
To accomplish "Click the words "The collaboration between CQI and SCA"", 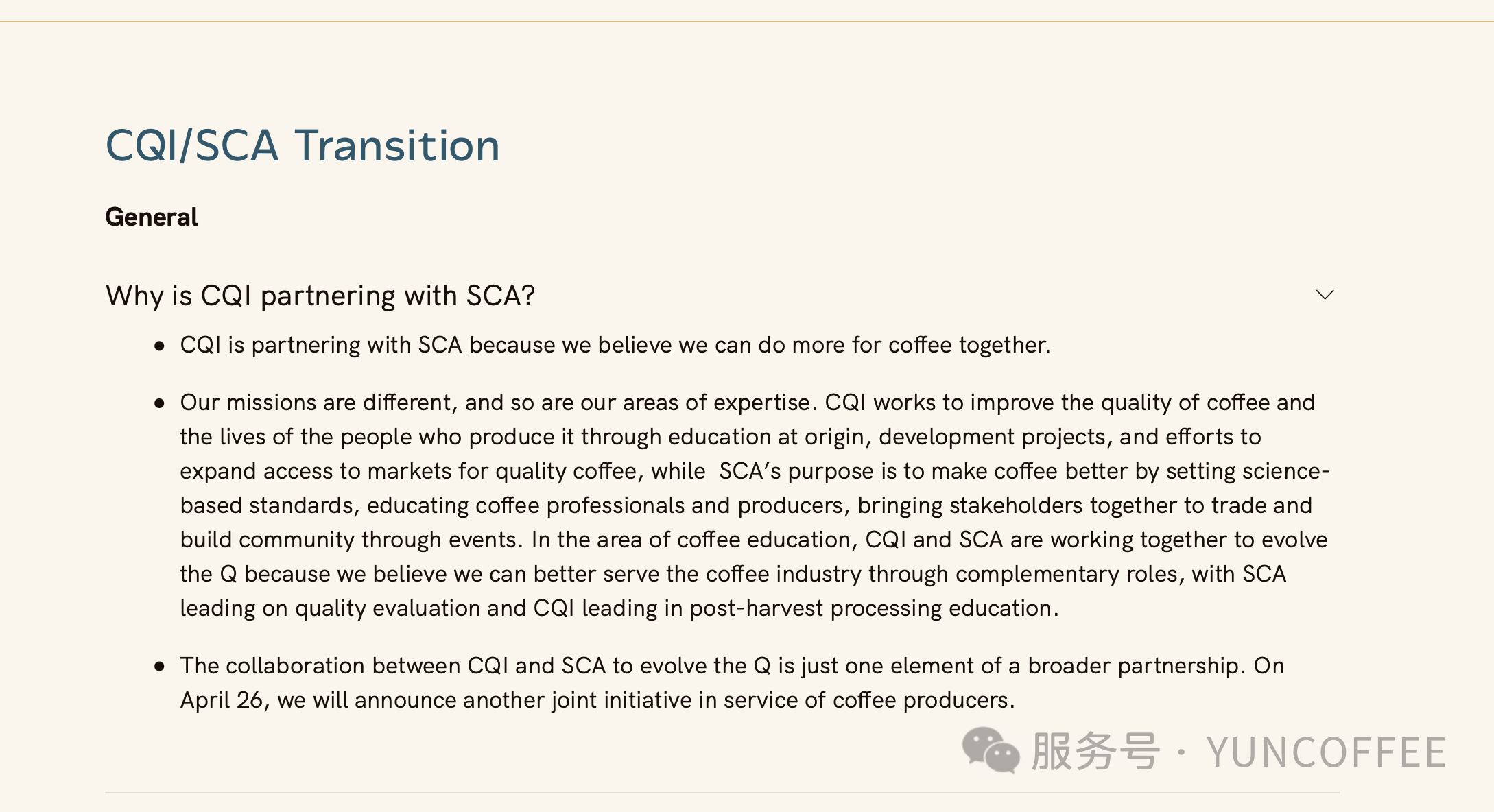I will 393,666.
